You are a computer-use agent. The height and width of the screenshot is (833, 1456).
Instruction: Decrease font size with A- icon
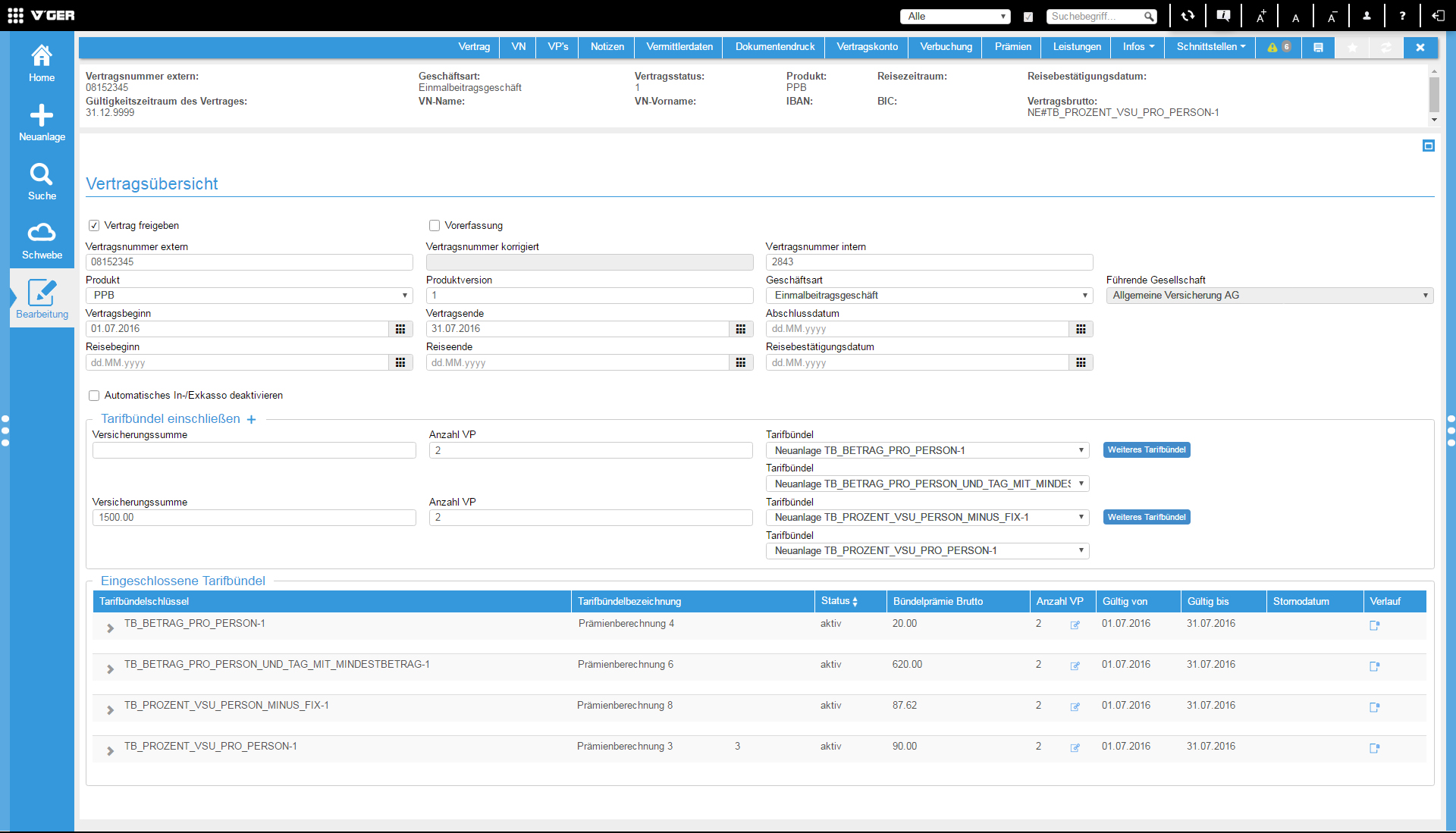pos(1332,16)
